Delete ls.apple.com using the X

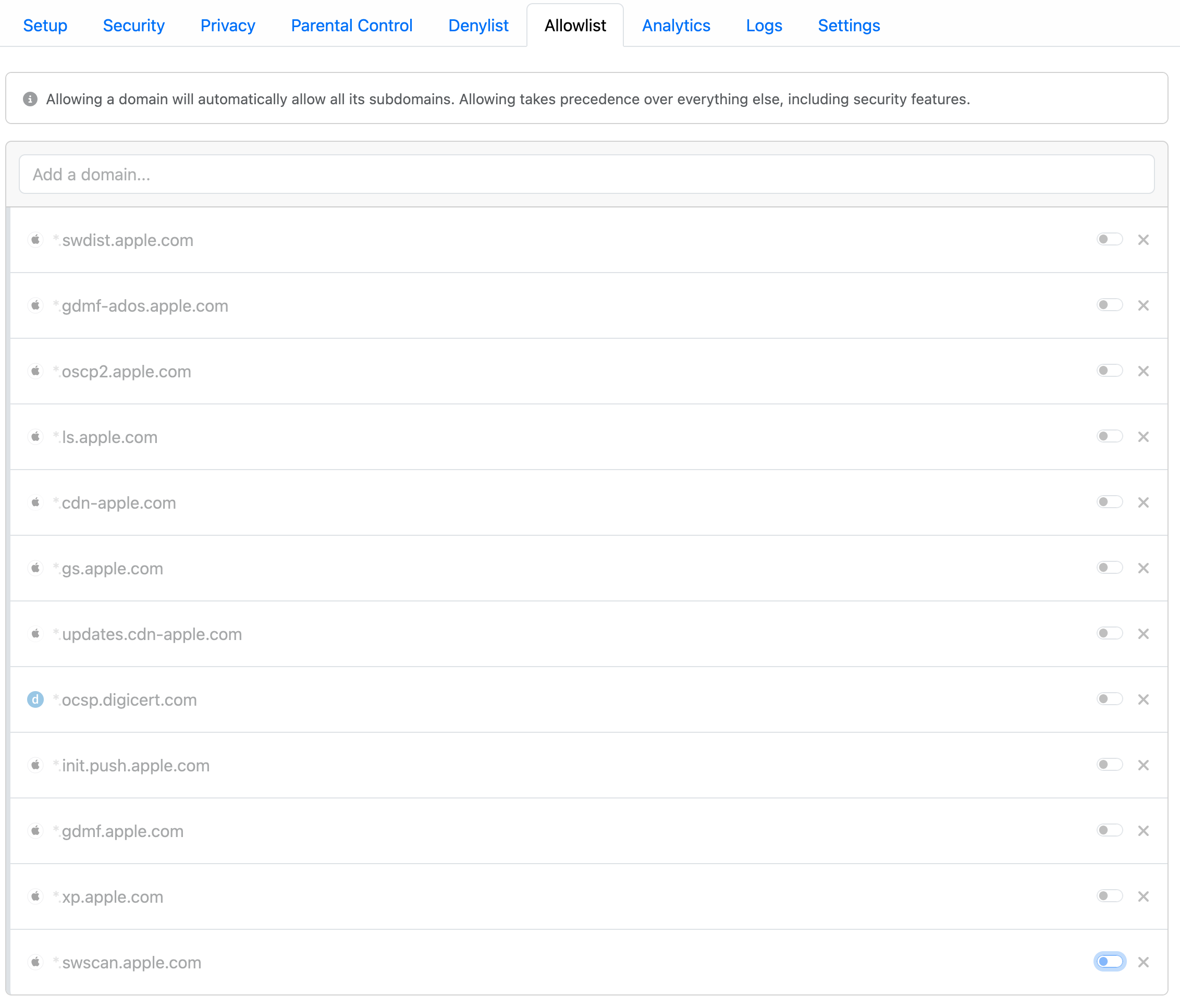point(1143,437)
